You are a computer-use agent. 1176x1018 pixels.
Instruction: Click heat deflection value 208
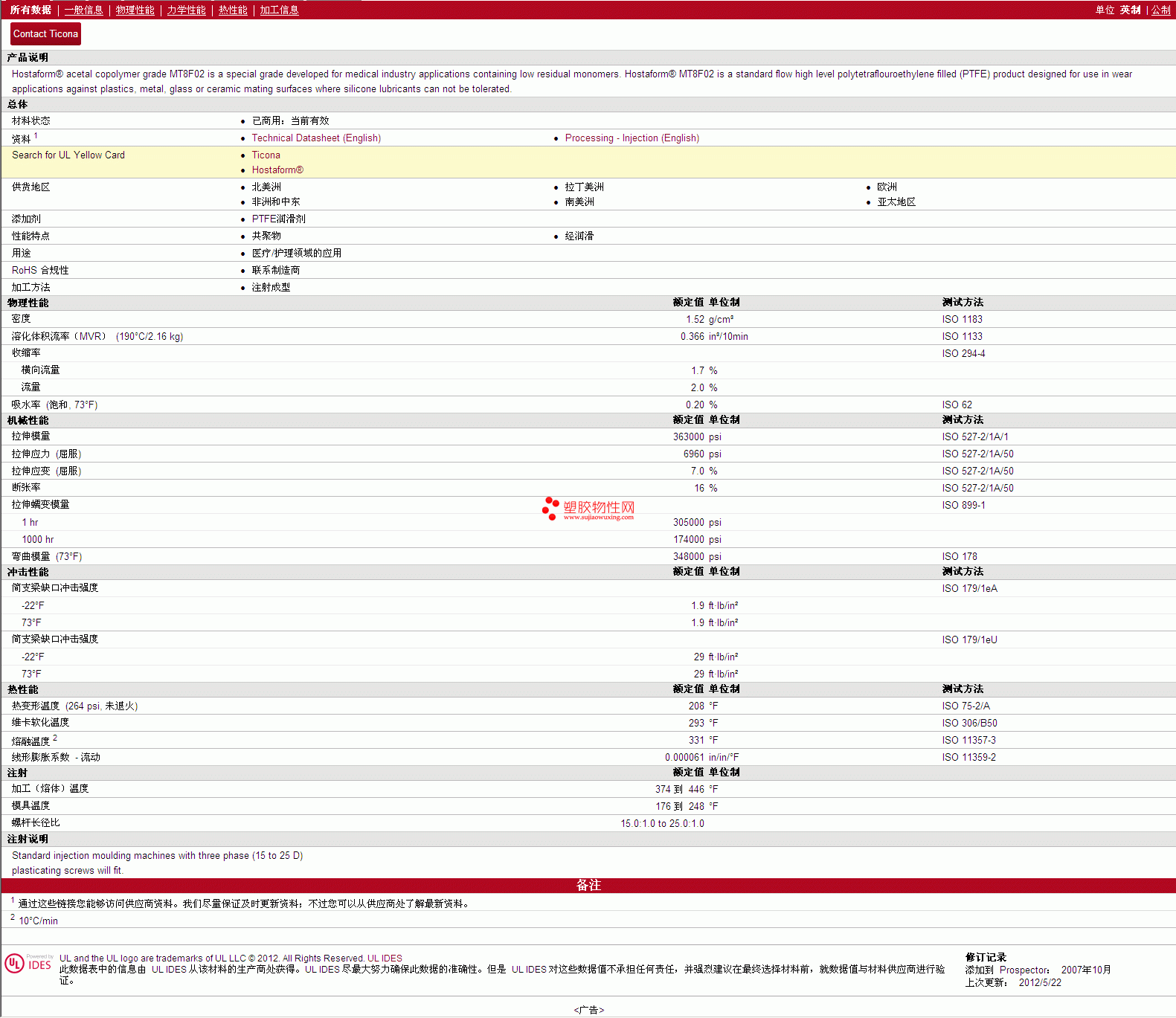tap(696, 706)
